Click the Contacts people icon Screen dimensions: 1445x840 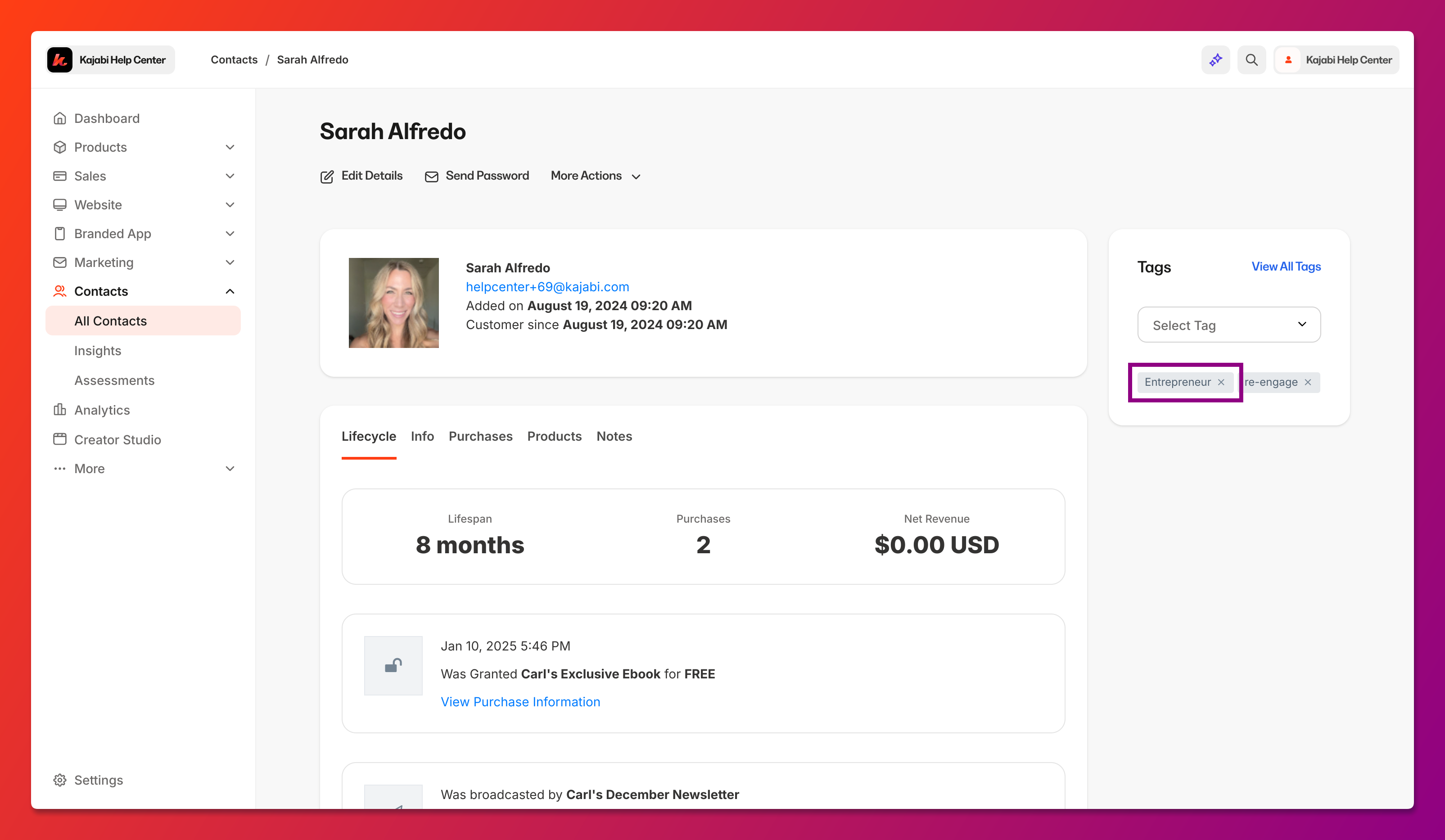tap(59, 291)
